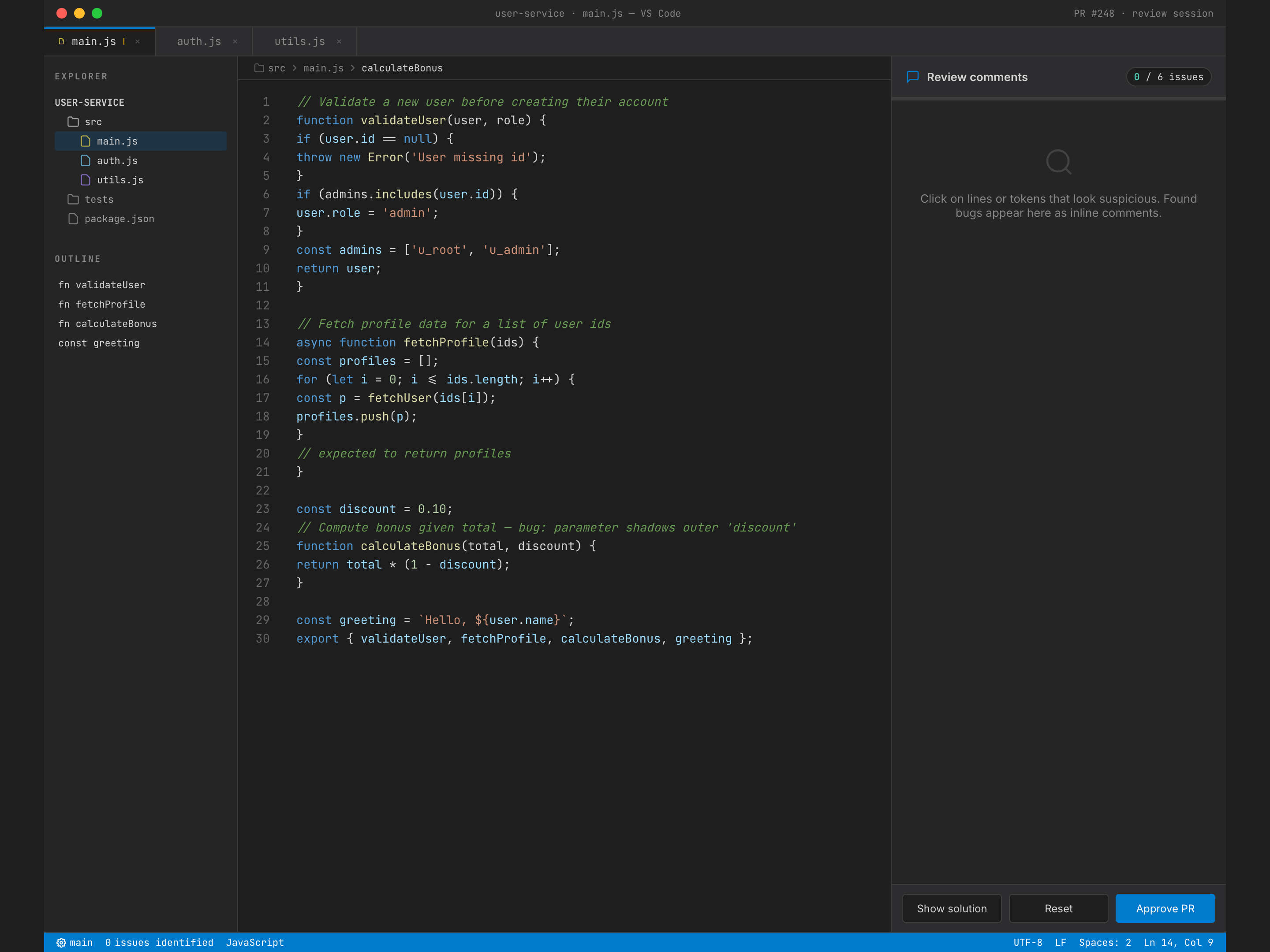Collapse the src folder row
The image size is (1270, 952).
[x=141, y=122]
